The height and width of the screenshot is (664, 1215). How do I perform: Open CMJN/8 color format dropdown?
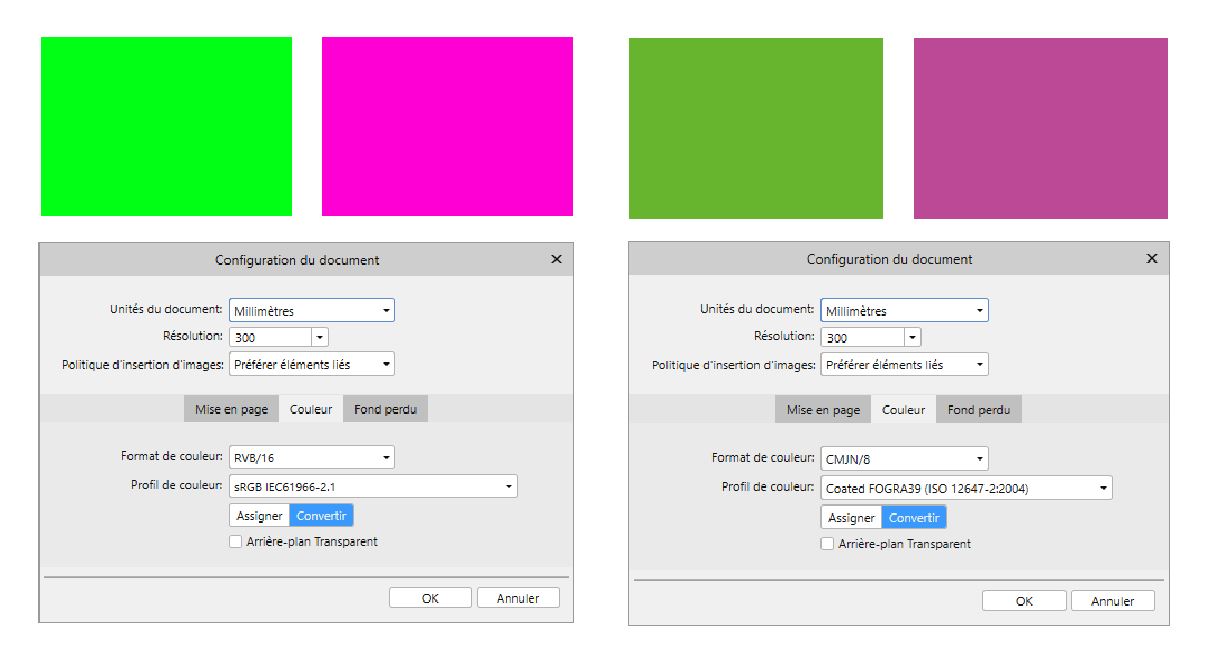pos(904,459)
